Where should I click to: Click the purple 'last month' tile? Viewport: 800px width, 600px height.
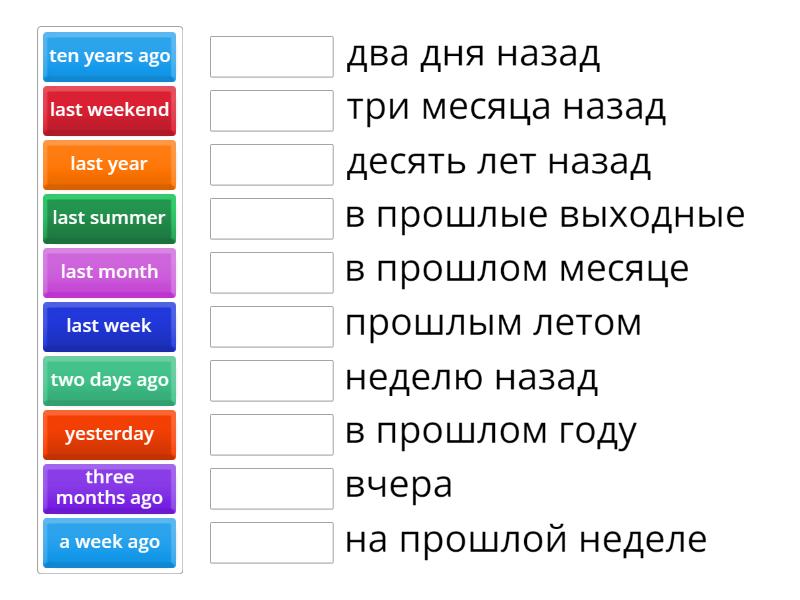point(110,272)
